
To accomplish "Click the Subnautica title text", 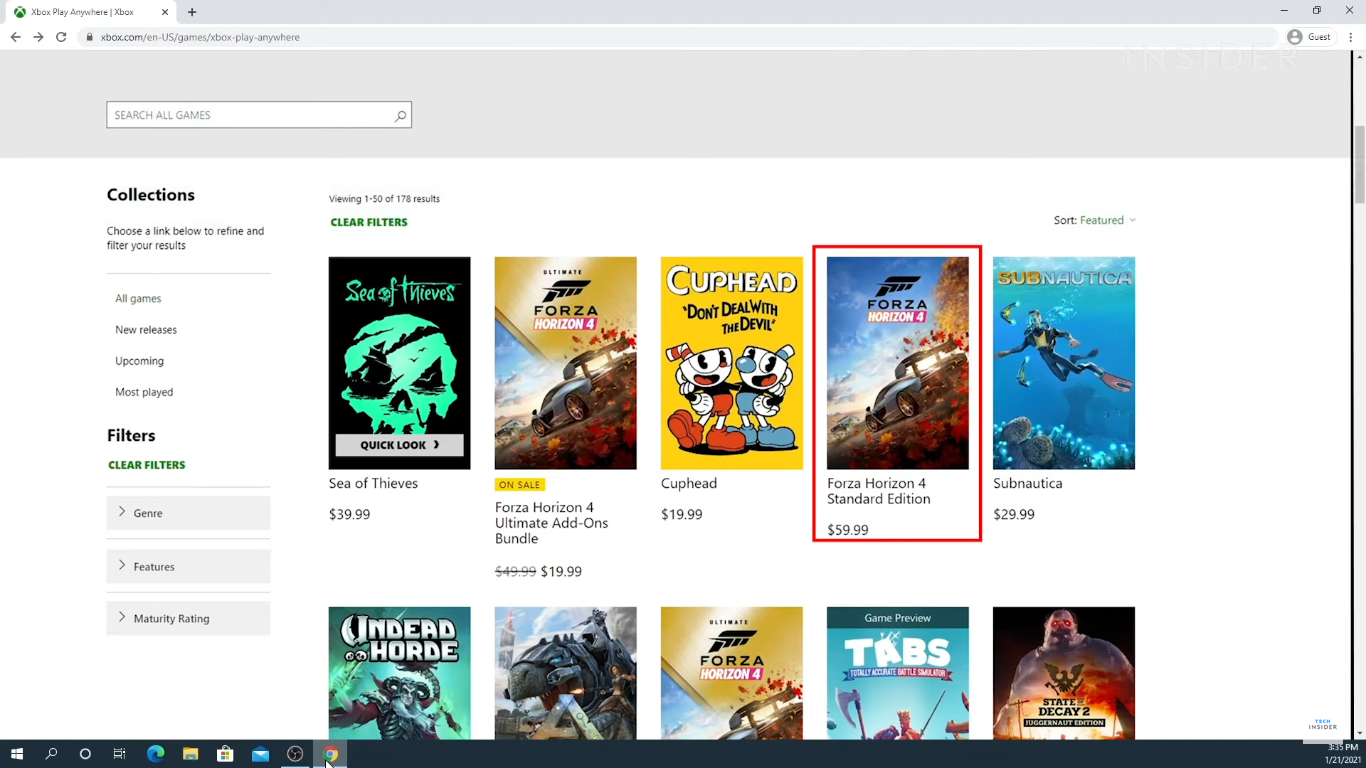I will (1028, 483).
